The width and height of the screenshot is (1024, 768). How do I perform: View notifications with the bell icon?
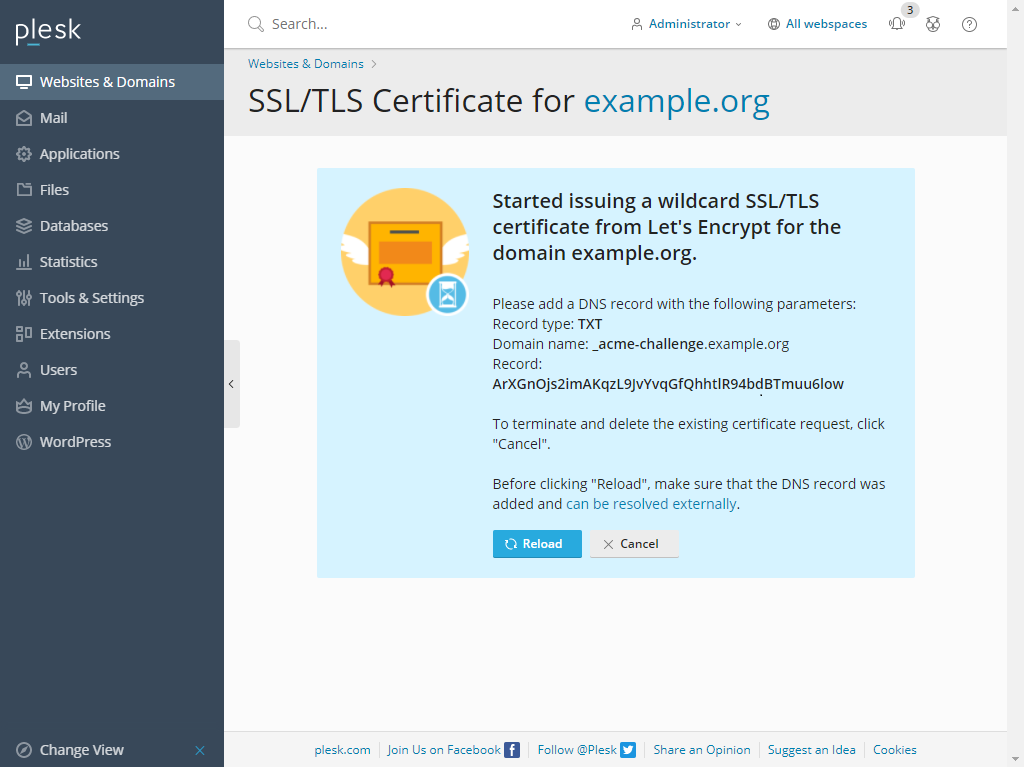pos(897,24)
